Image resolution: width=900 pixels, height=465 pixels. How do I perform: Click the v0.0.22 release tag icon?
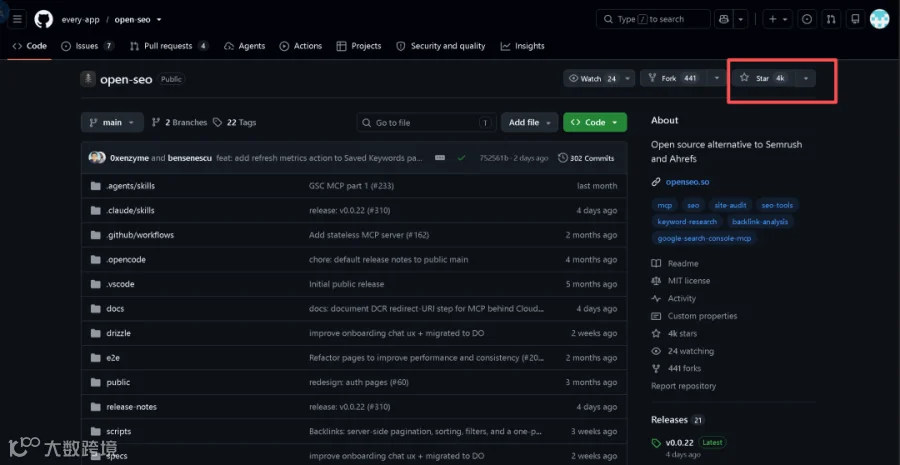[x=656, y=443]
